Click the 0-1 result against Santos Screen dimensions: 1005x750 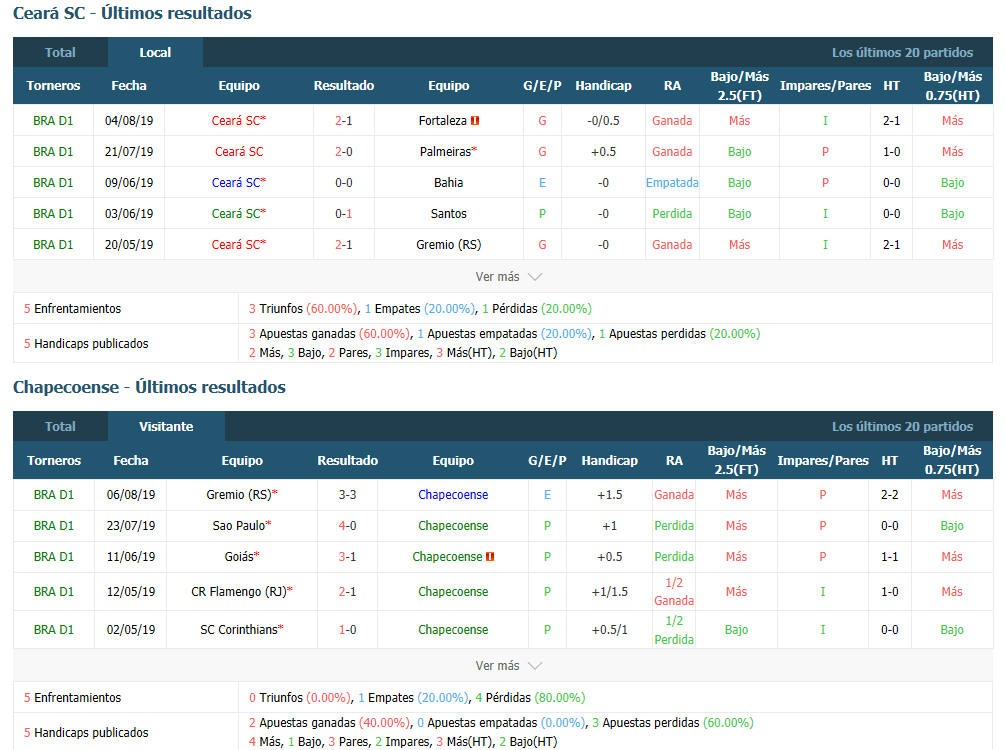344,213
